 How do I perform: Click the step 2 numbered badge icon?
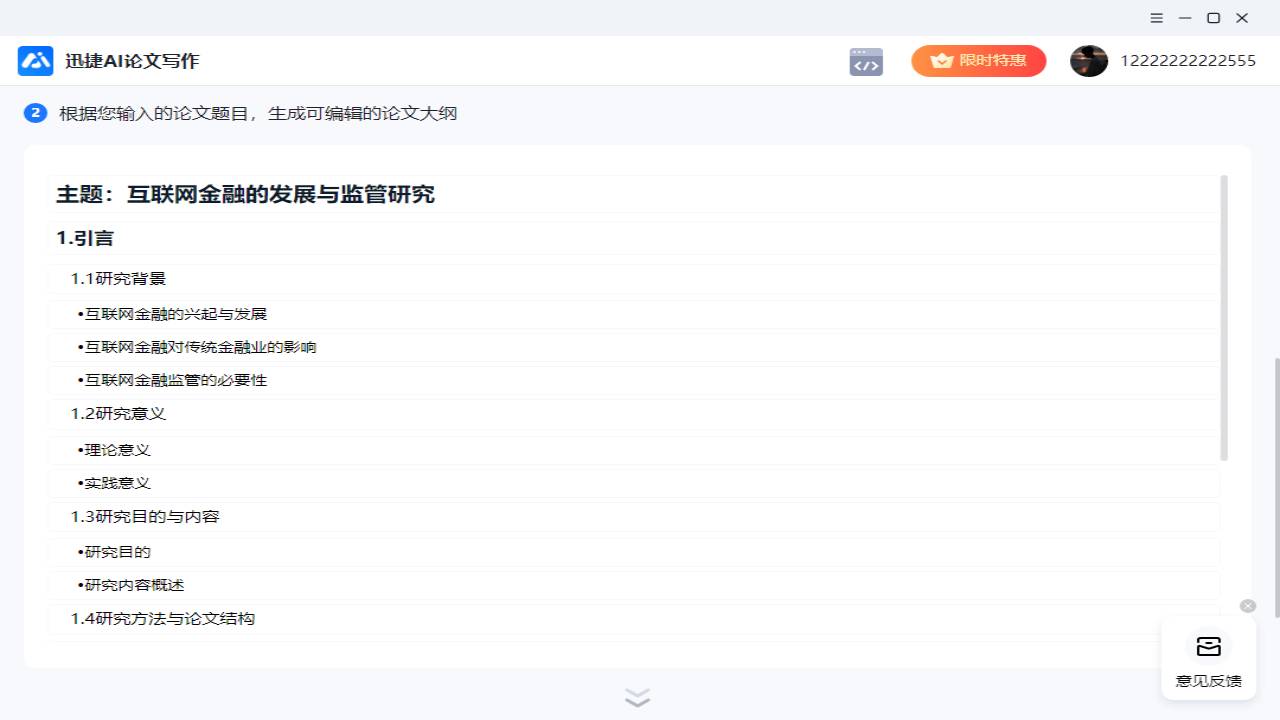pos(35,113)
